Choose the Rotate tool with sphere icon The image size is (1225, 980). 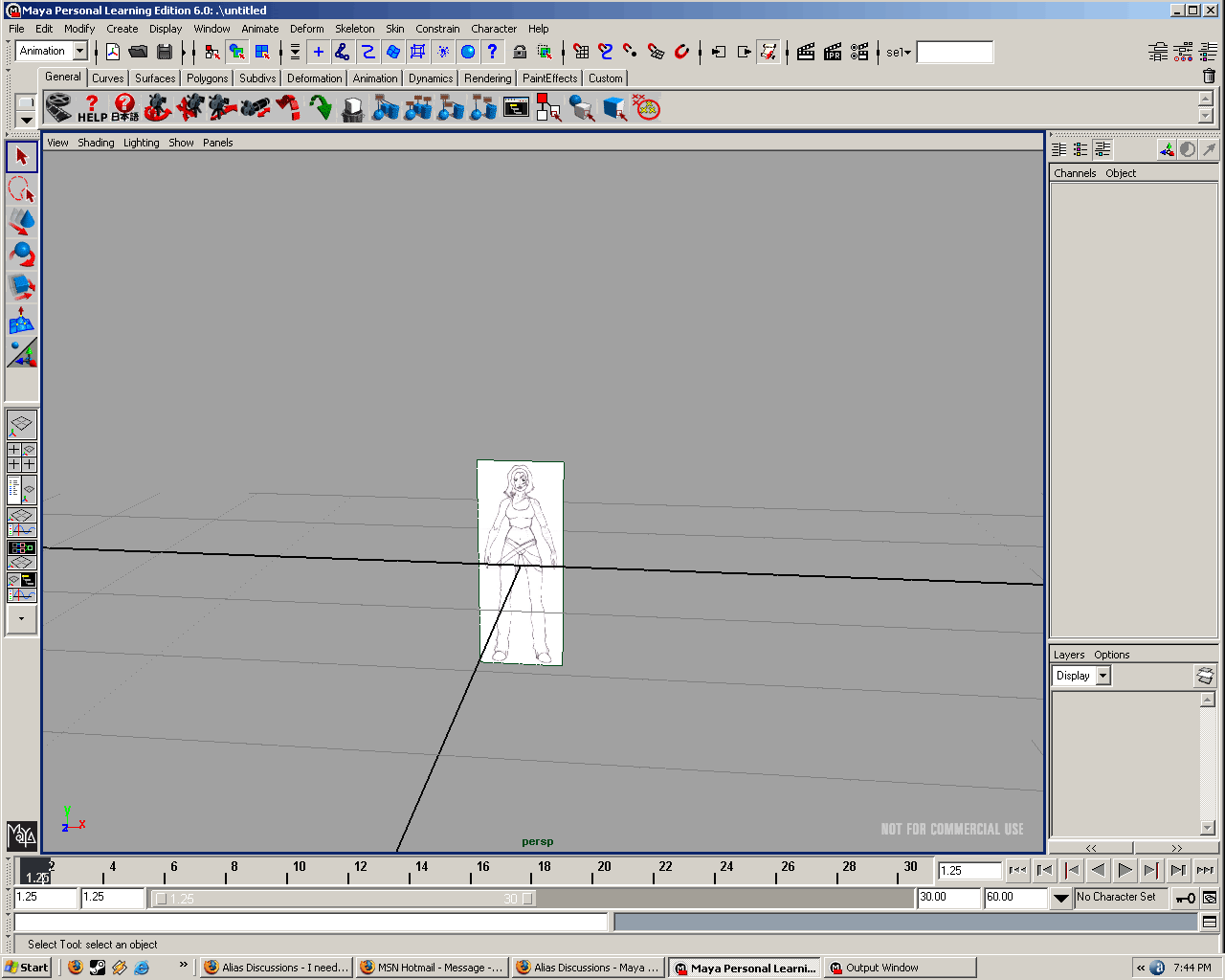tap(22, 255)
